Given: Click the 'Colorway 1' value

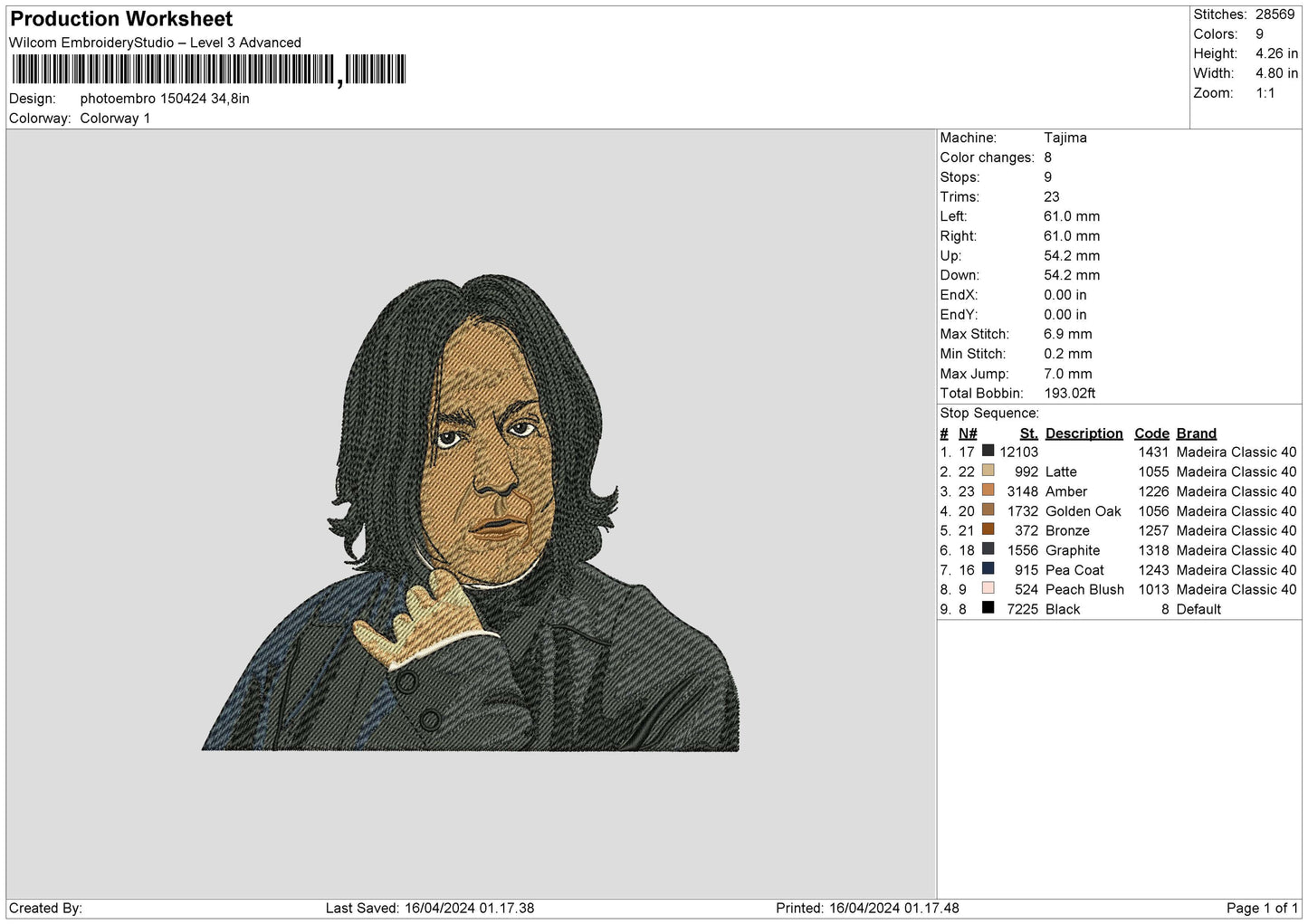Looking at the screenshot, I should (x=115, y=119).
